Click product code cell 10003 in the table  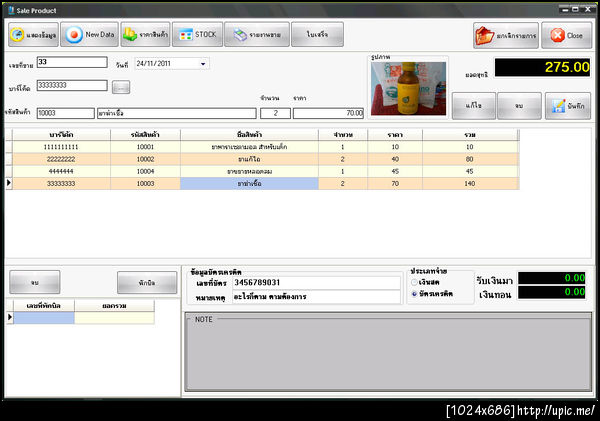145,184
